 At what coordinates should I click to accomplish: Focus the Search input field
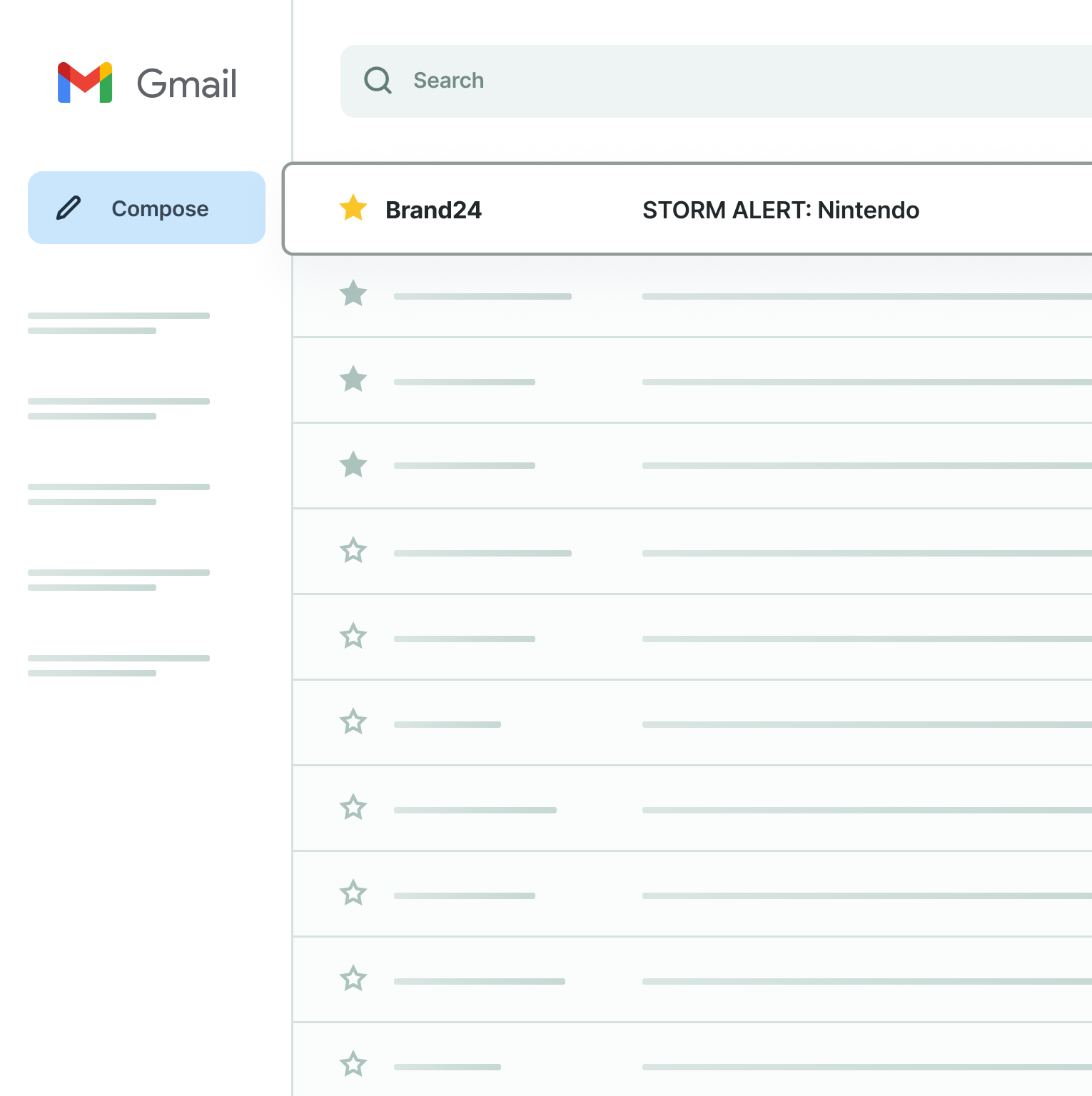[x=716, y=81]
